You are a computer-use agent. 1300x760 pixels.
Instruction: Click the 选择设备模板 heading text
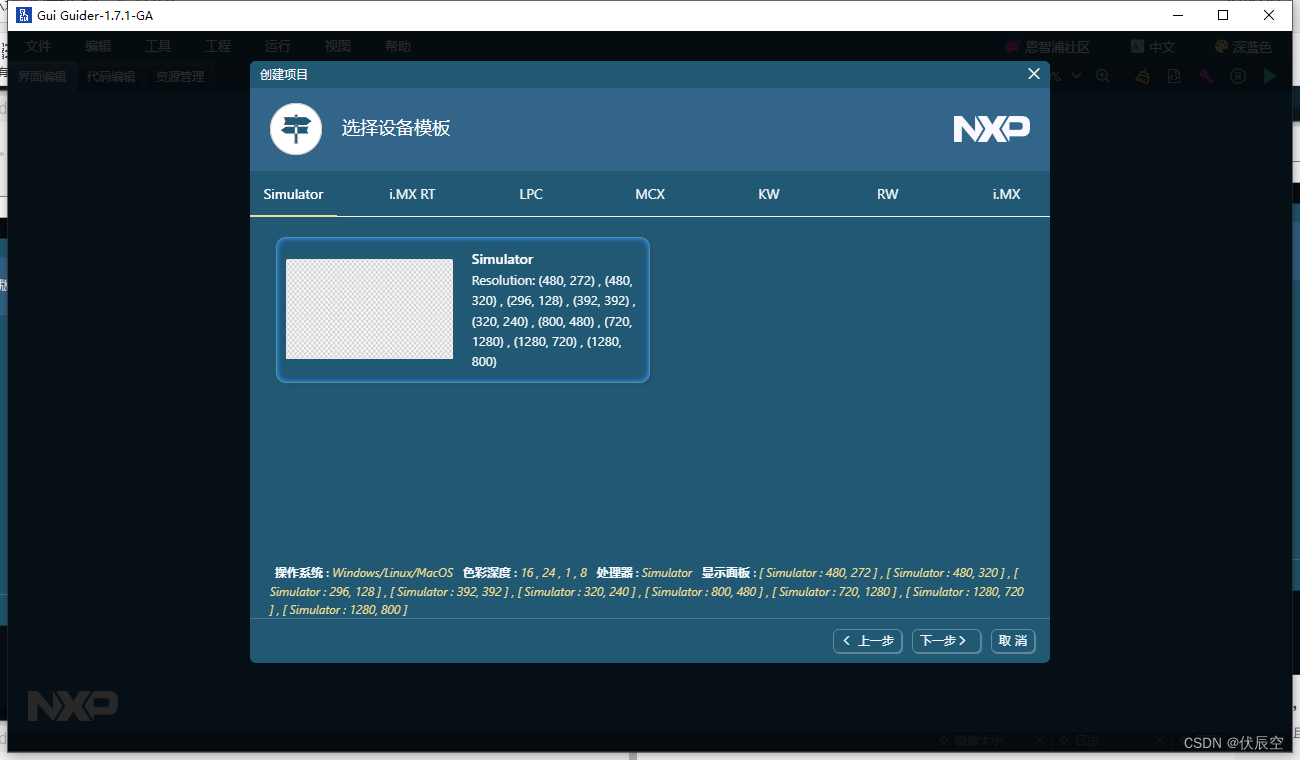point(396,128)
